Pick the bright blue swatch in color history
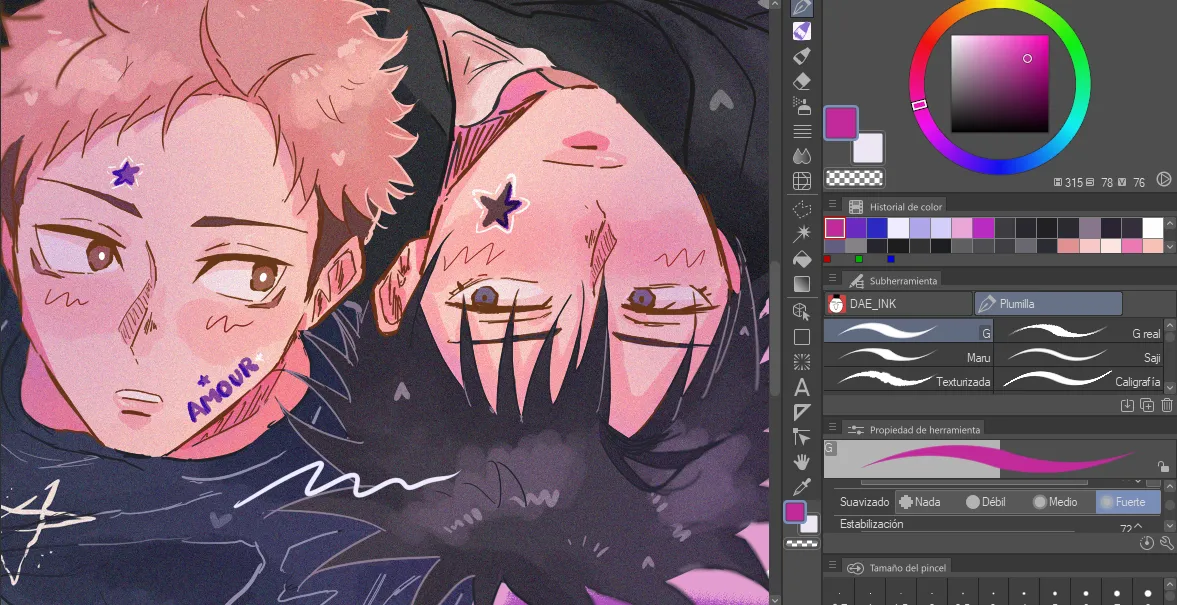 point(877,227)
